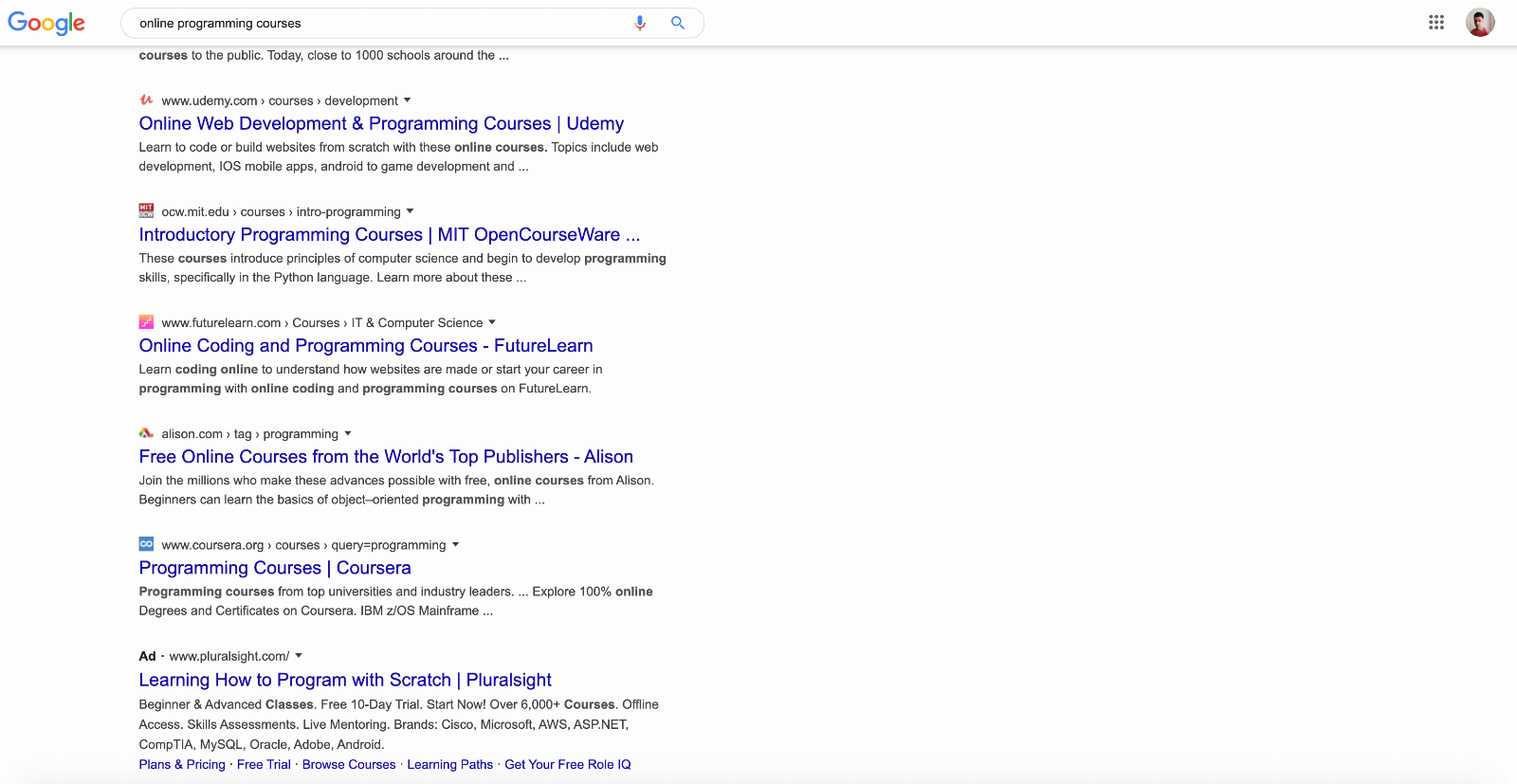The image size is (1517, 784).
Task: Open Plans & Pricing sitelink
Action: point(182,764)
